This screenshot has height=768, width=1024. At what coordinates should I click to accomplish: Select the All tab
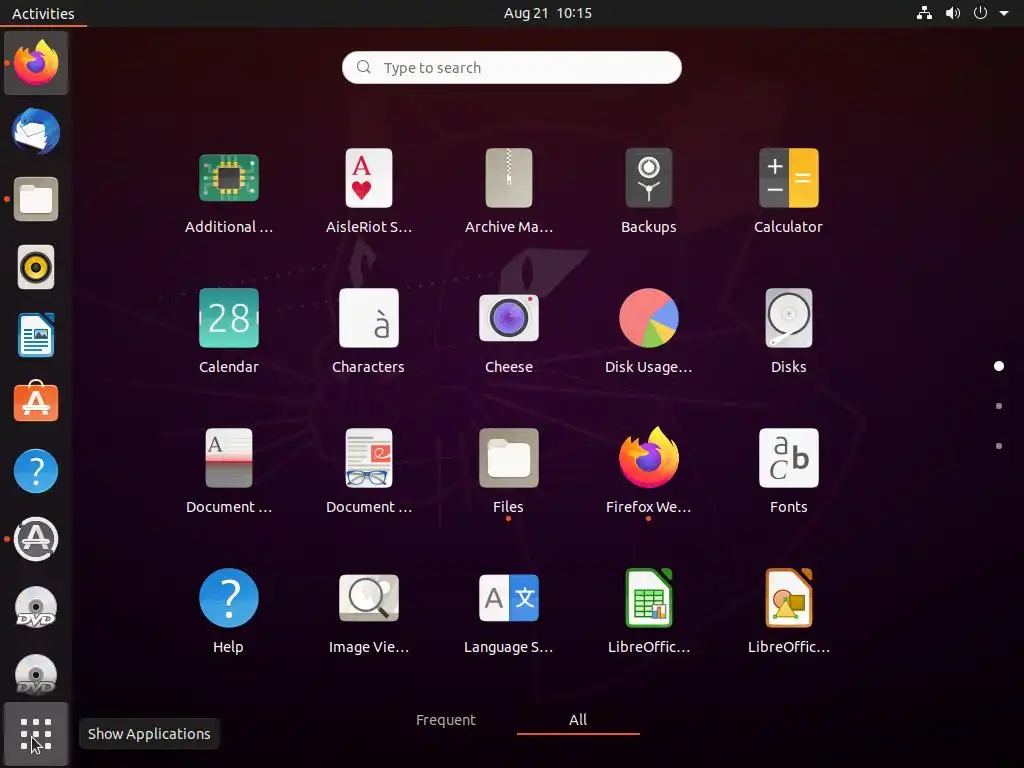[x=578, y=720]
